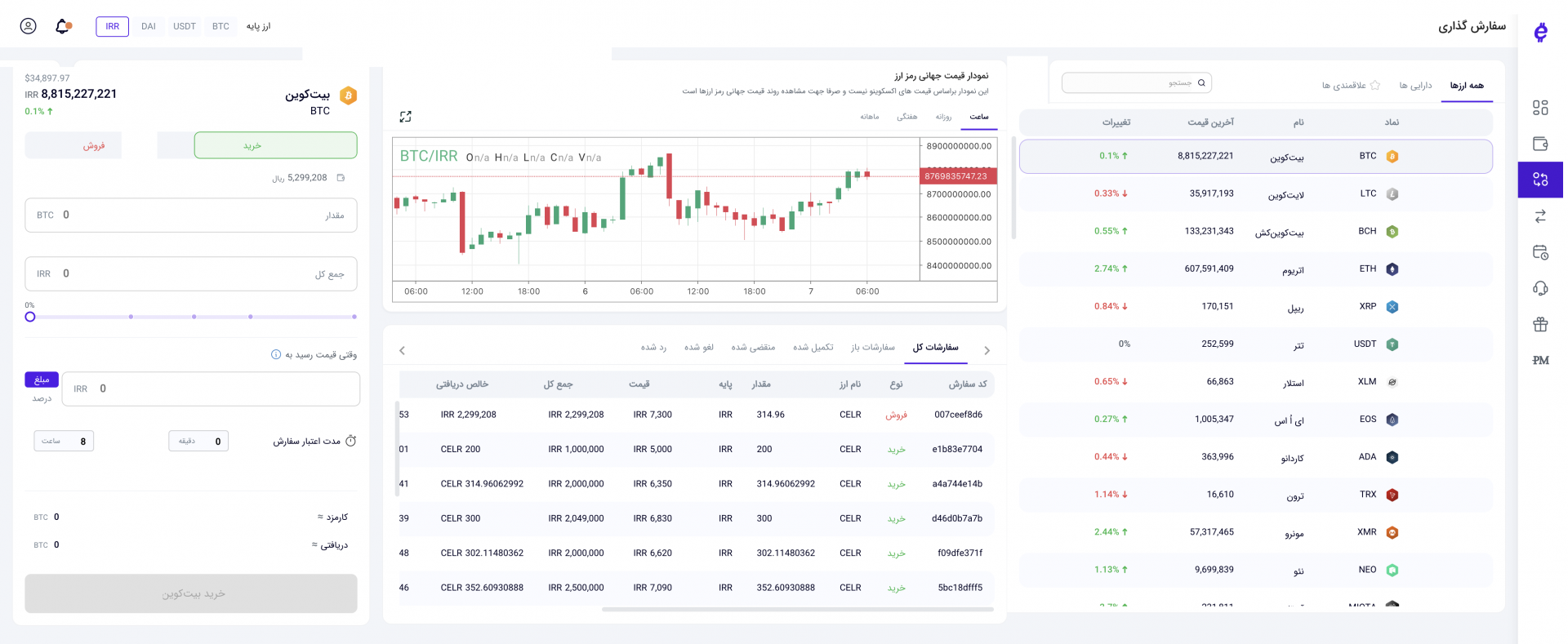Screen dimensions: 1568x644
Task: Click the wallet balance icon beside 5,299,208
Action: 341,177
